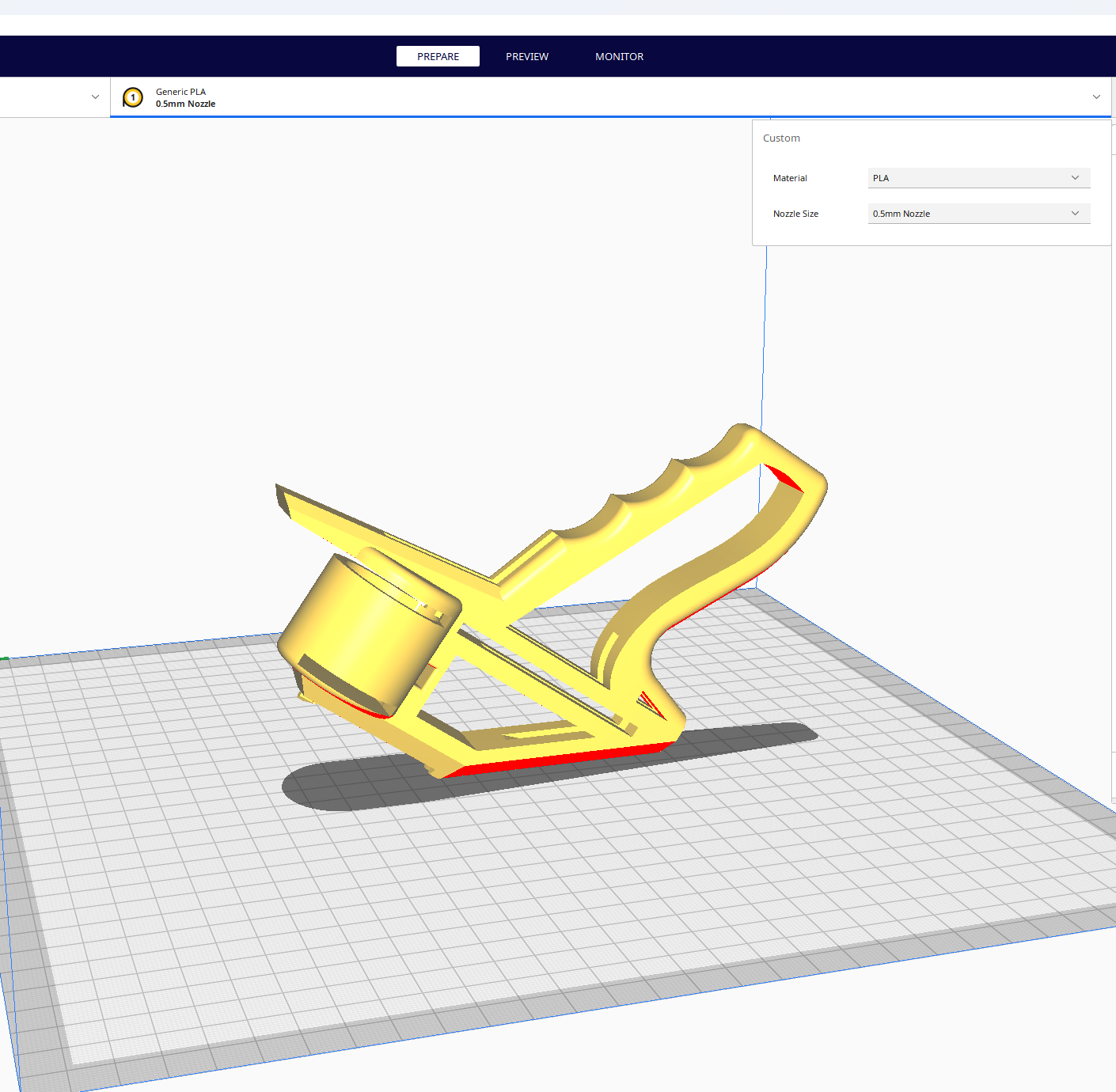Click the extruder 1 circle icon
Viewport: 1116px width, 1092px height.
133,97
